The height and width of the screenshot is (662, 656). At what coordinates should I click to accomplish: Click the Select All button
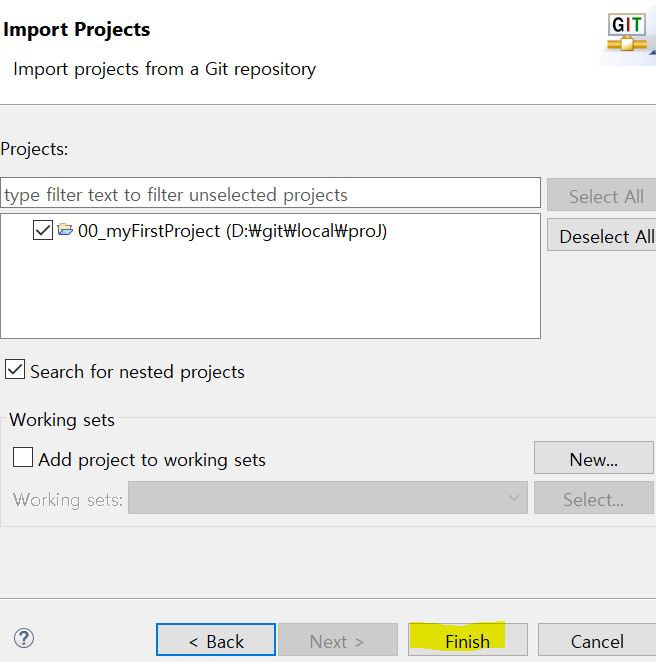(x=602, y=195)
